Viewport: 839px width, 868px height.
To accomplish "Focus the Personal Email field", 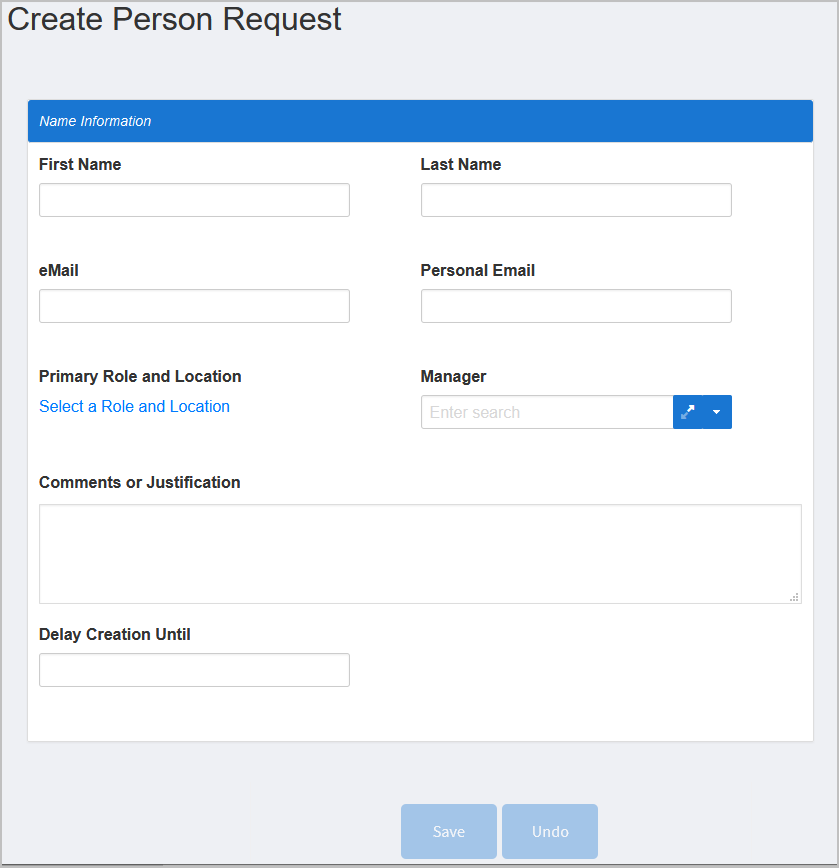I will (576, 306).
